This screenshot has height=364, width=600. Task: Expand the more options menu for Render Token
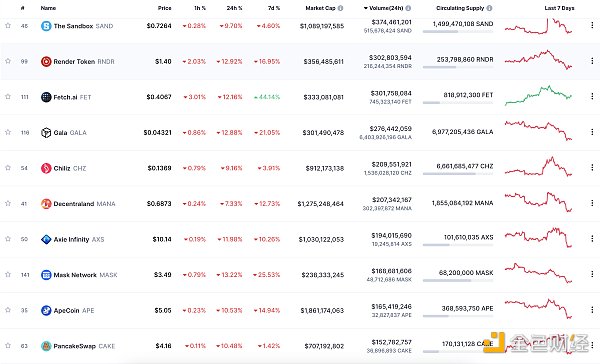coord(592,61)
